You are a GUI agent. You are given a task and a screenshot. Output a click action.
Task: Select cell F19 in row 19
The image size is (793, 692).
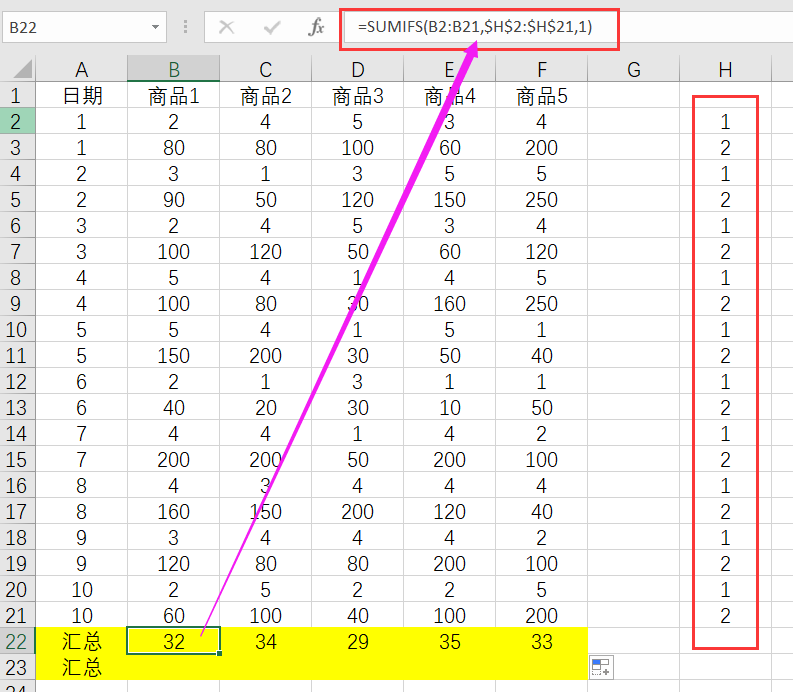click(542, 563)
